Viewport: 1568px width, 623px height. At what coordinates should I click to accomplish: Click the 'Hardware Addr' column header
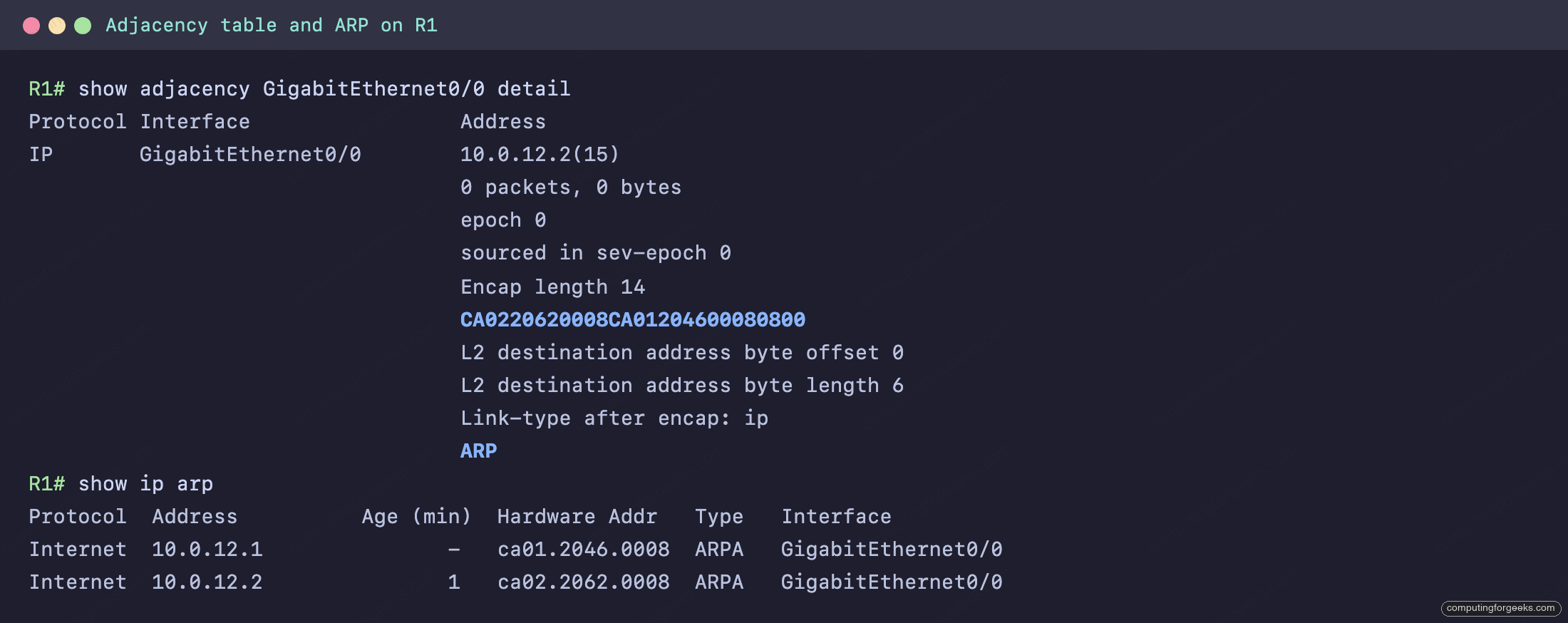(577, 517)
